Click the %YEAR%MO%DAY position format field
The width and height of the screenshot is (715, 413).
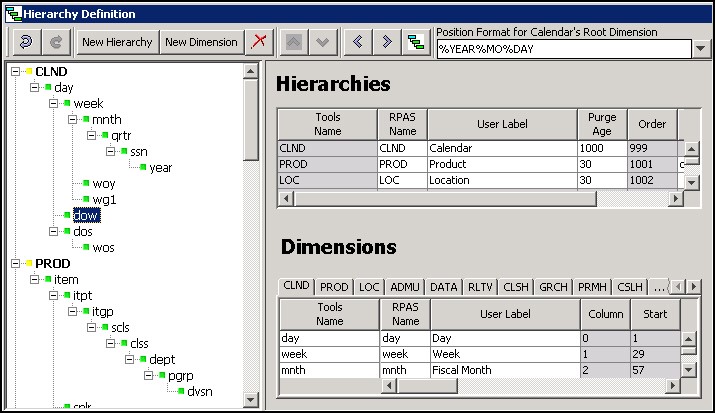point(564,49)
